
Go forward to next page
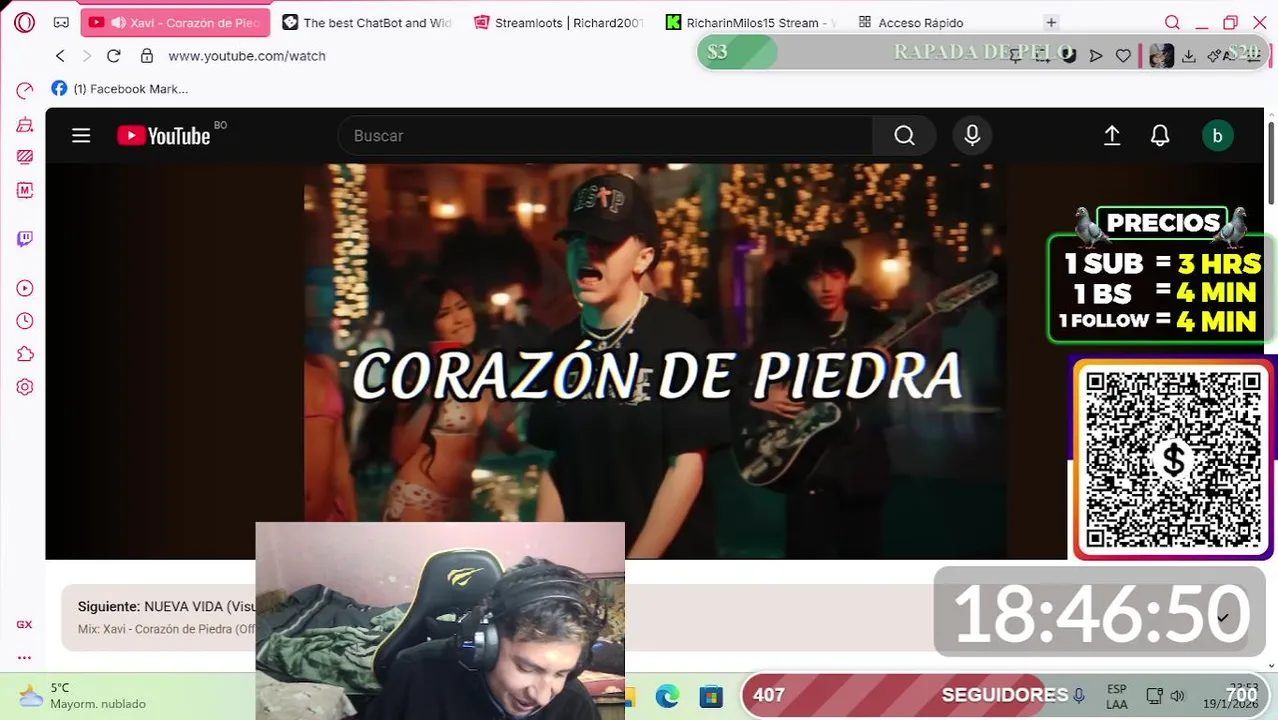(x=87, y=56)
